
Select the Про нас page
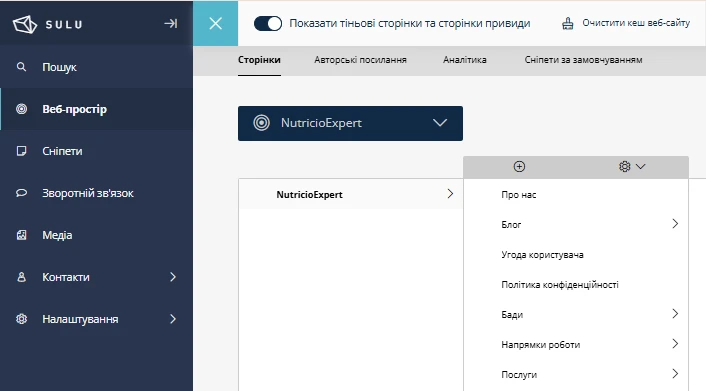tap(576, 195)
